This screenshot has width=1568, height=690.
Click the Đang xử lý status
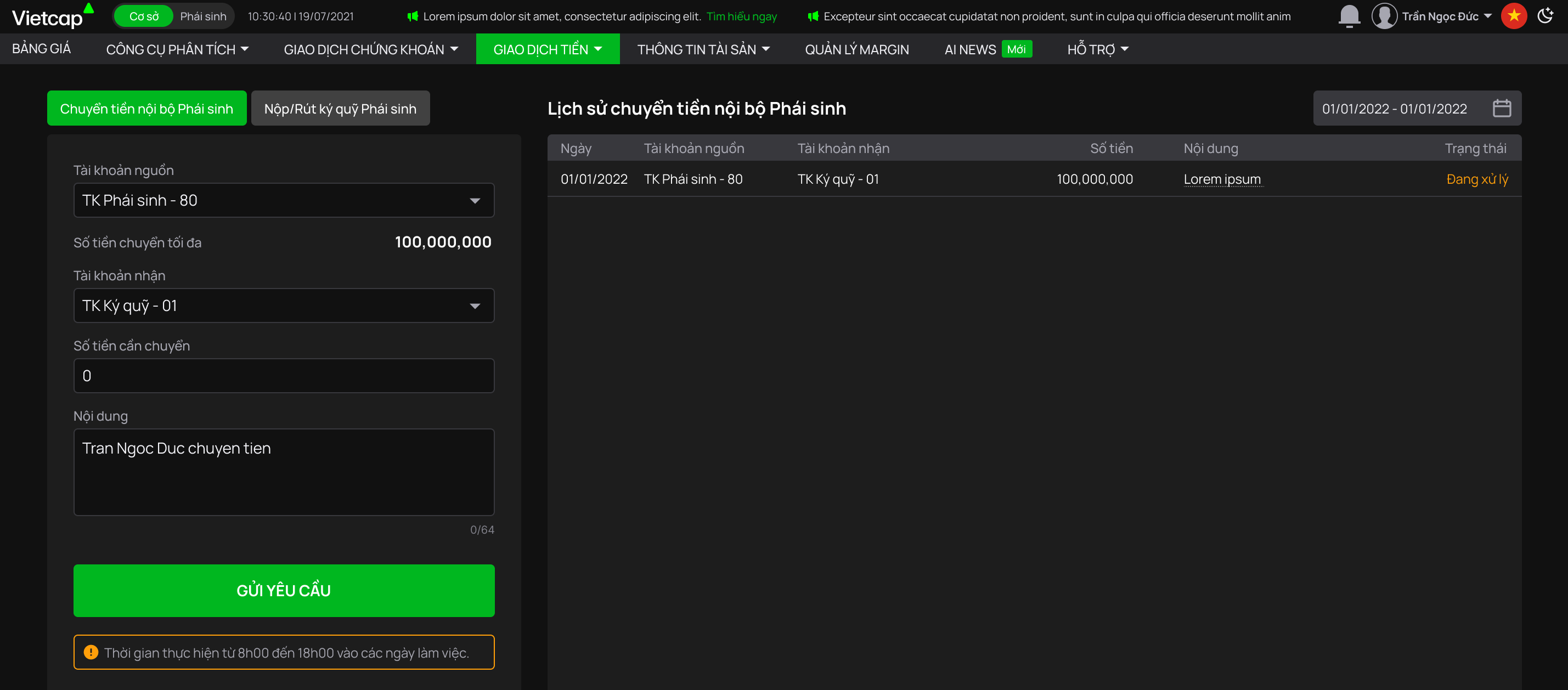pyautogui.click(x=1477, y=179)
